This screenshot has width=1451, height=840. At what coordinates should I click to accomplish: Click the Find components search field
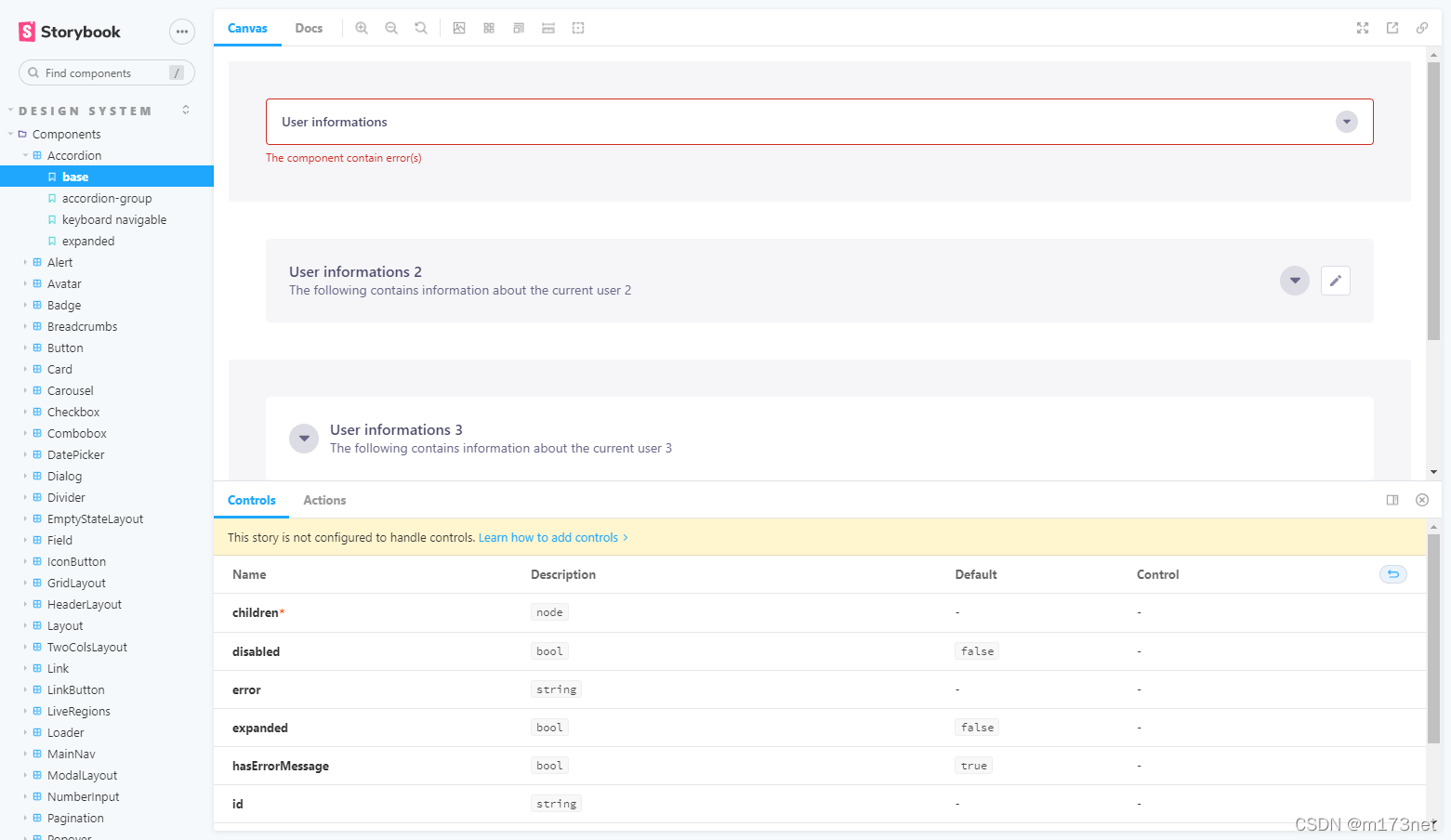(x=102, y=72)
